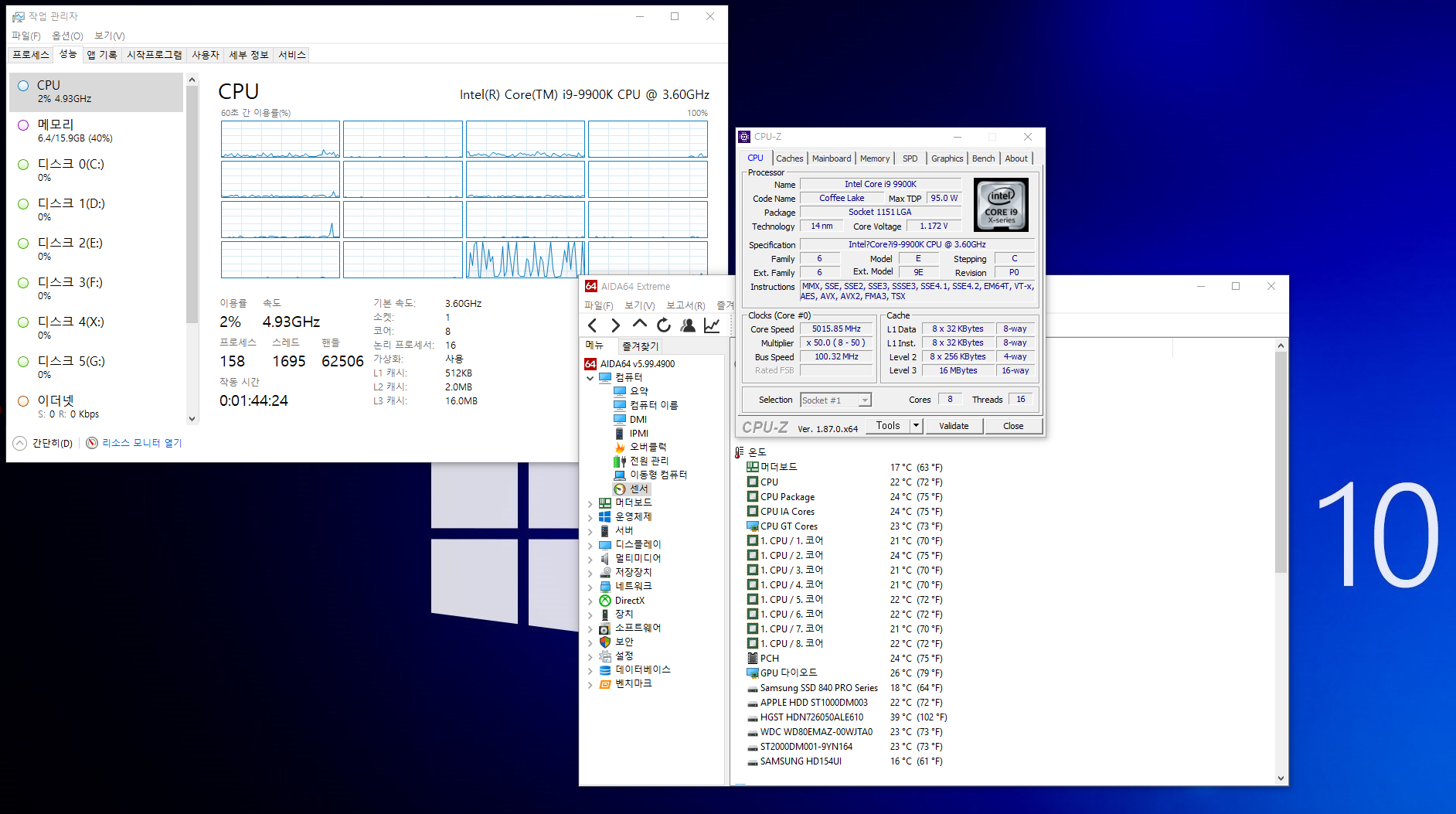Open AIDA64 보고서(R) menu
Viewport: 1456px width, 814px height.
coord(685,305)
